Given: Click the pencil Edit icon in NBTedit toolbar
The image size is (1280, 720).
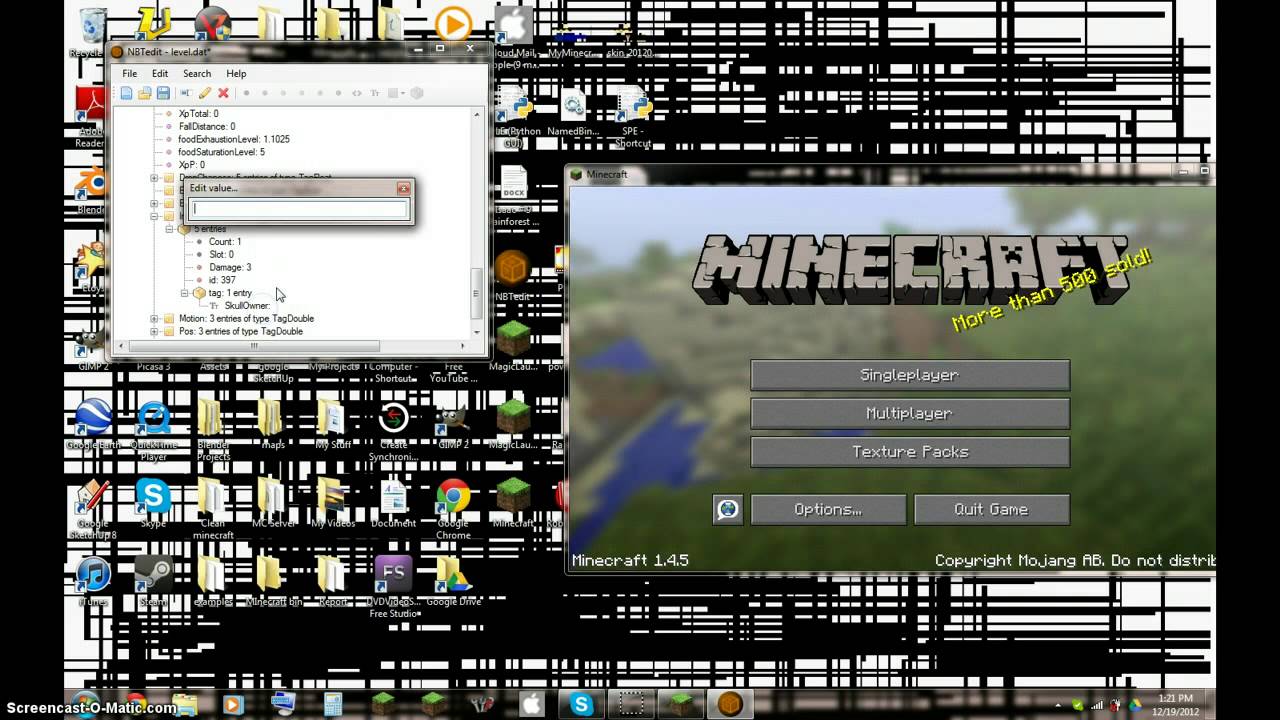Looking at the screenshot, I should point(205,93).
